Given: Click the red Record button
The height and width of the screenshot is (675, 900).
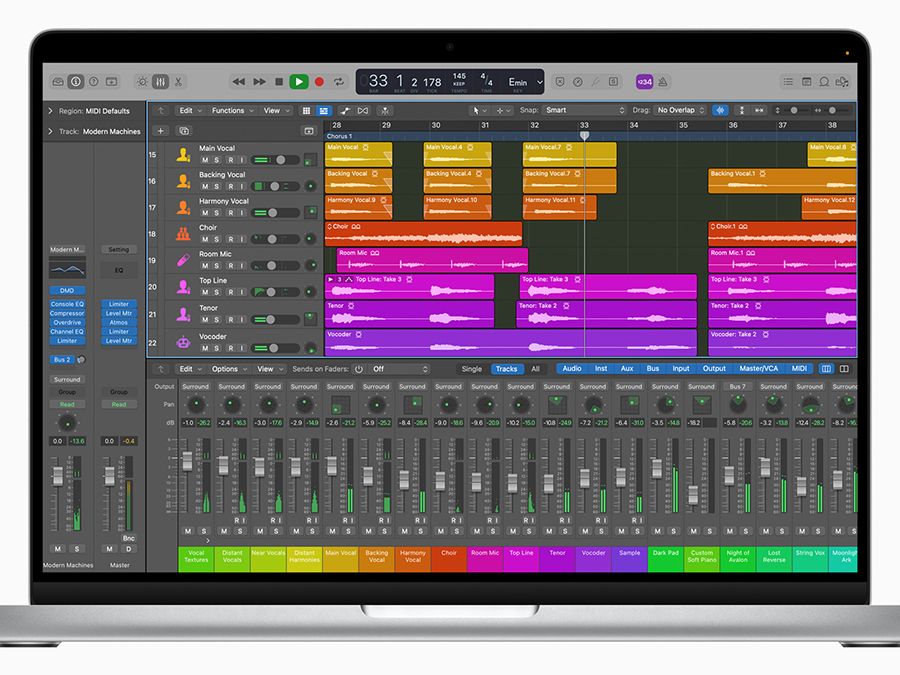Looking at the screenshot, I should (x=319, y=82).
